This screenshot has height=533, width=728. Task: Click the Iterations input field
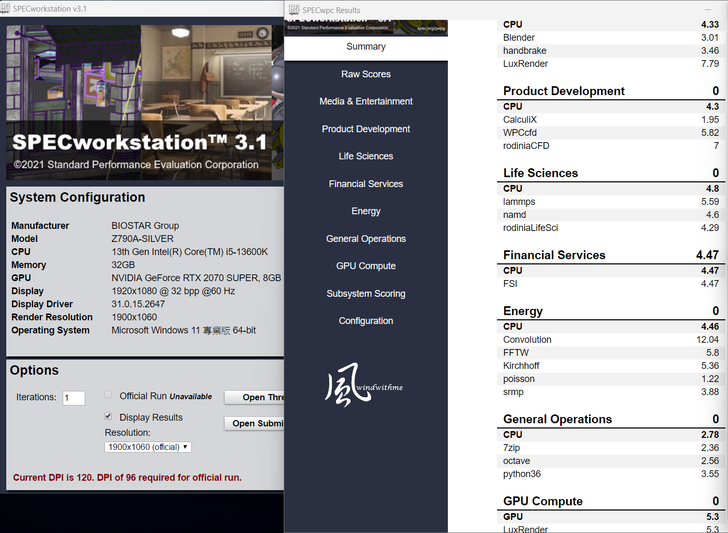pos(73,397)
